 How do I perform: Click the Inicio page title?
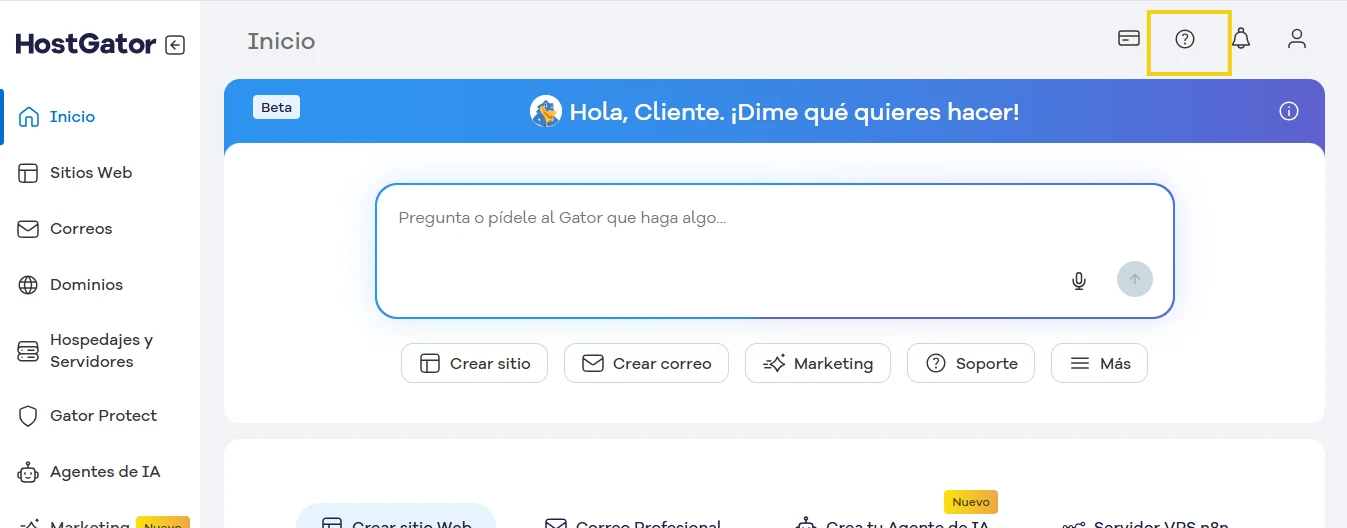pos(281,41)
